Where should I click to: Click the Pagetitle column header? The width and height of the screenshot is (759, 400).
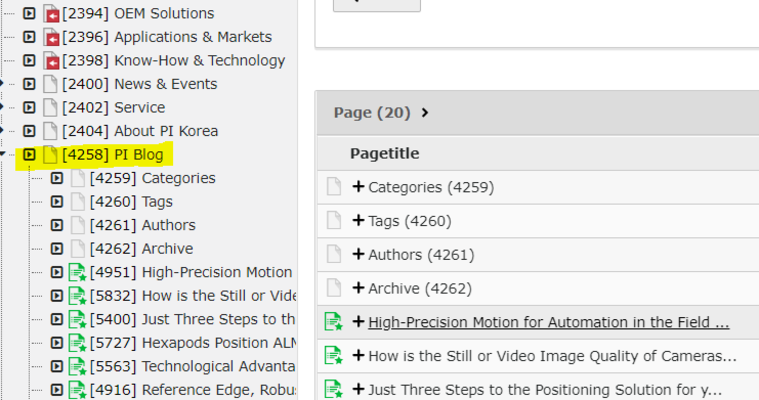384,153
